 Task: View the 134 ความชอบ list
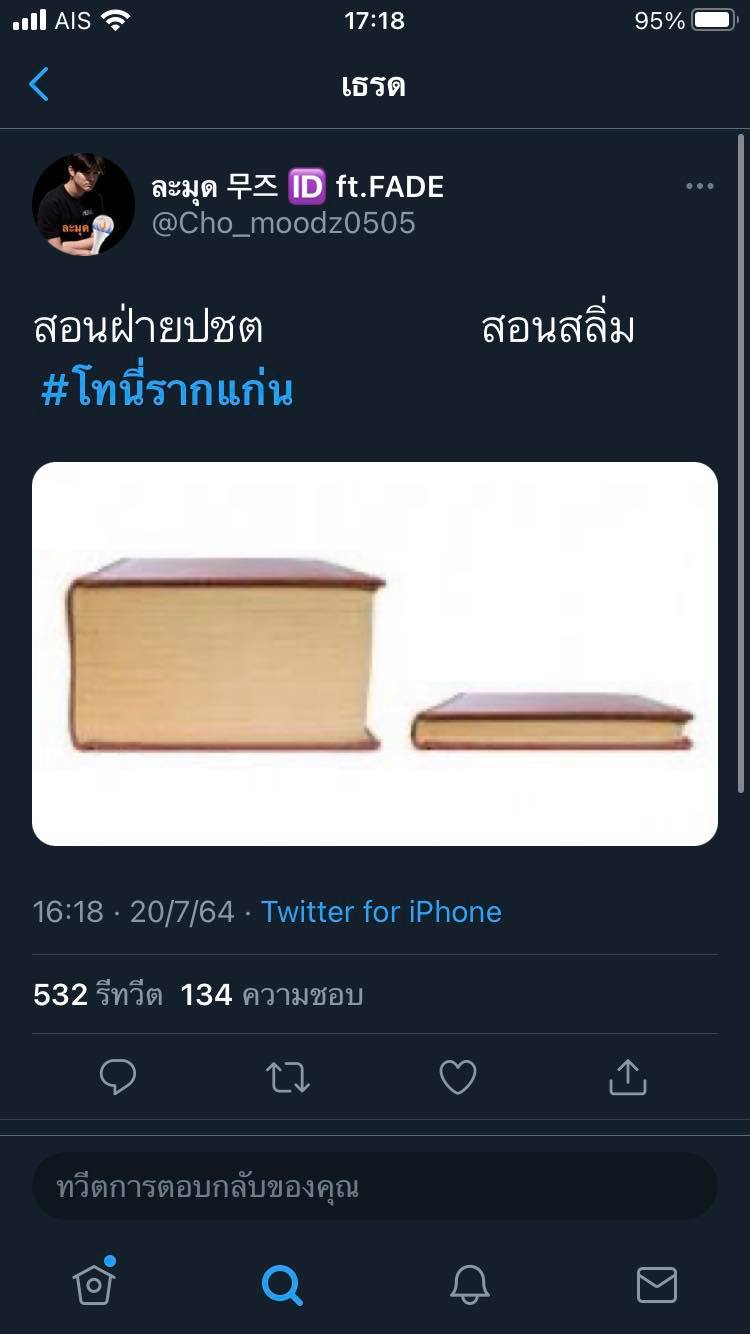tap(272, 994)
